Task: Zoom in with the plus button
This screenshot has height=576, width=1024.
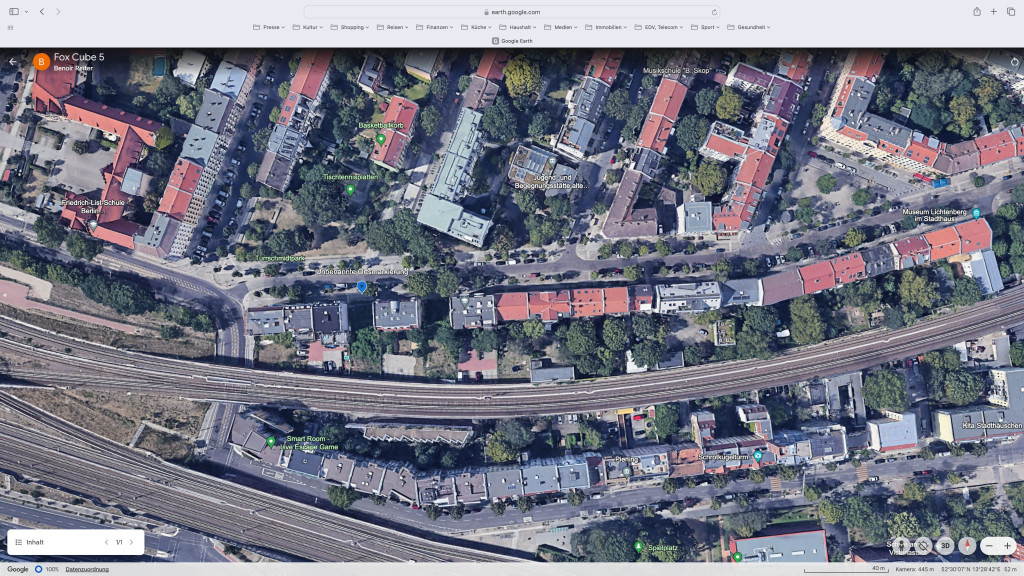Action: pyautogui.click(x=1007, y=545)
